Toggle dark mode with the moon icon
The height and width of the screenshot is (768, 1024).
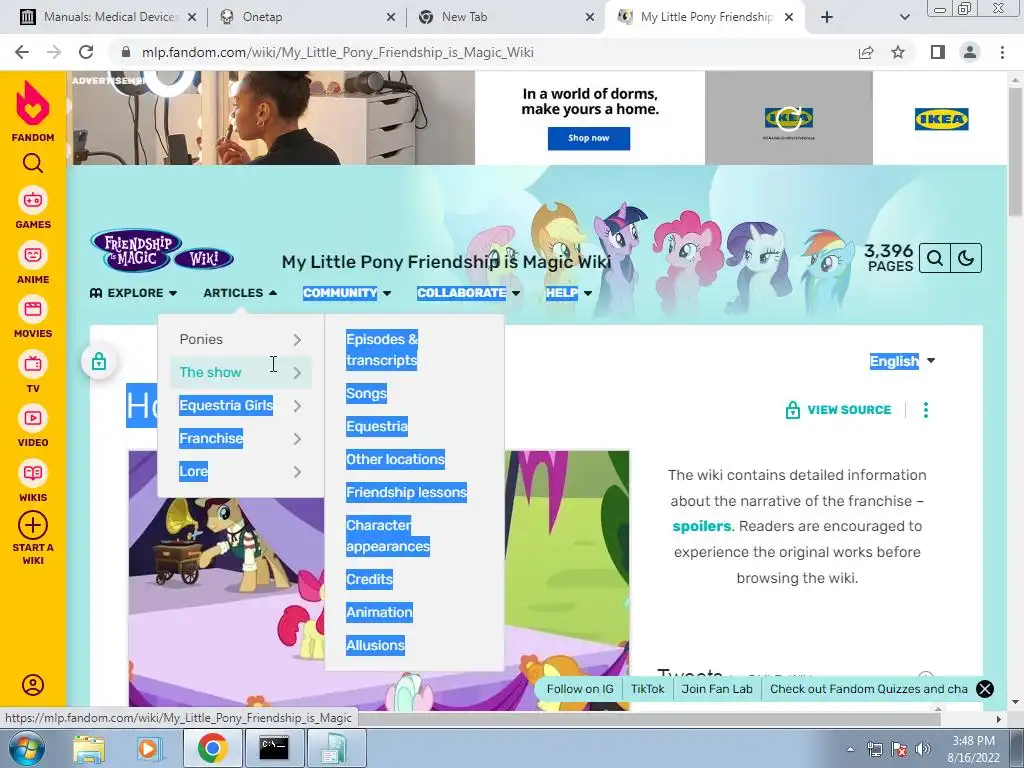pyautogui.click(x=966, y=259)
